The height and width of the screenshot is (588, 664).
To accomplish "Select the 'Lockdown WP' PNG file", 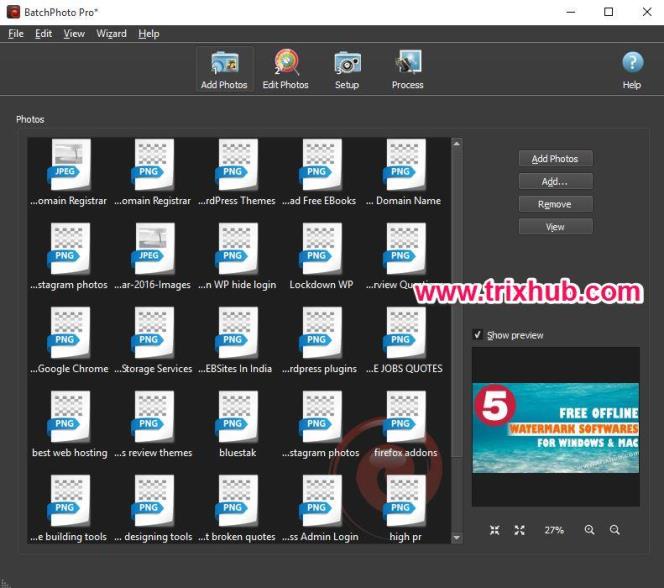I will 321,257.
